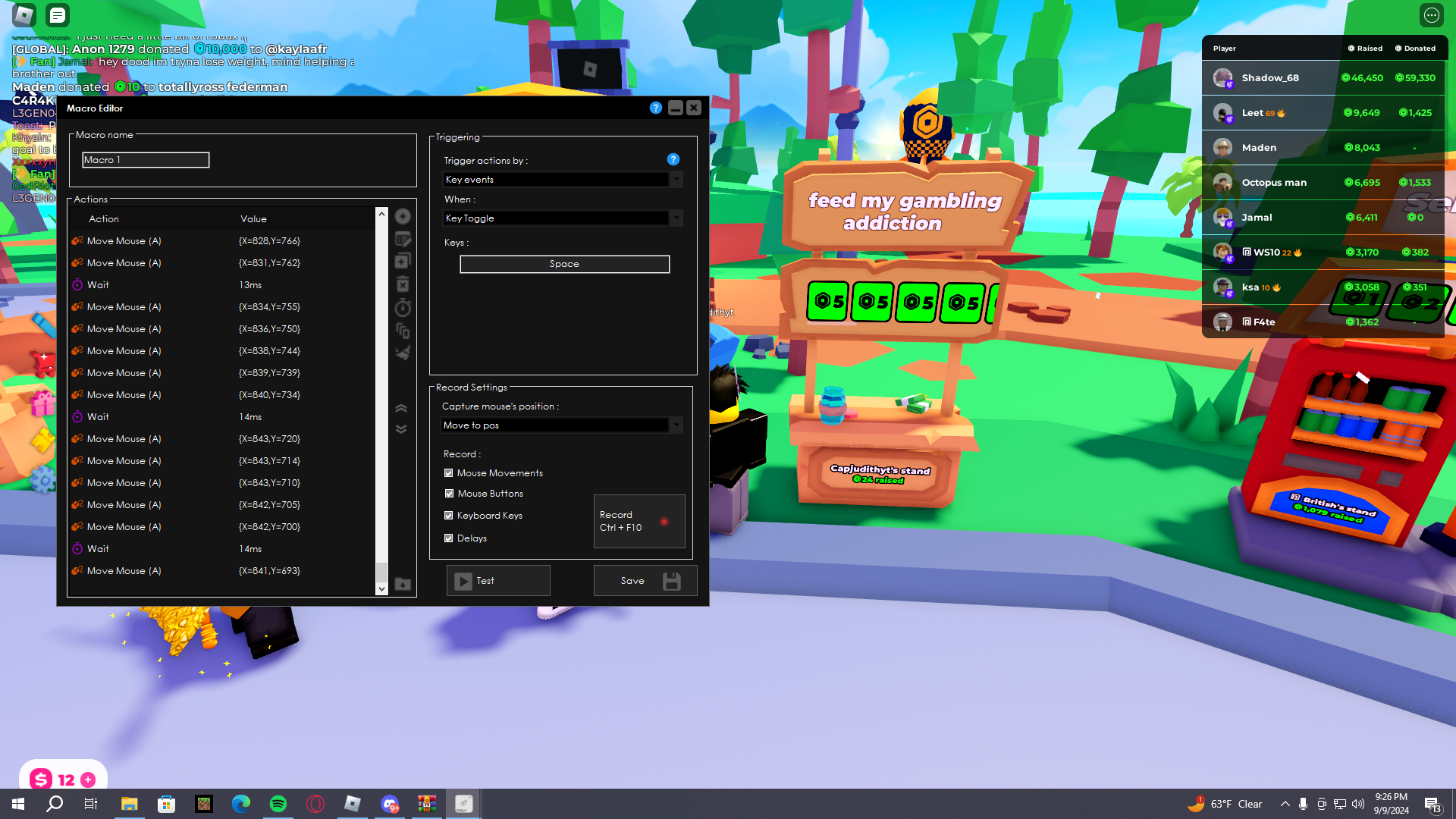The height and width of the screenshot is (819, 1456).
Task: Click the copy actions icon
Action: (x=403, y=331)
